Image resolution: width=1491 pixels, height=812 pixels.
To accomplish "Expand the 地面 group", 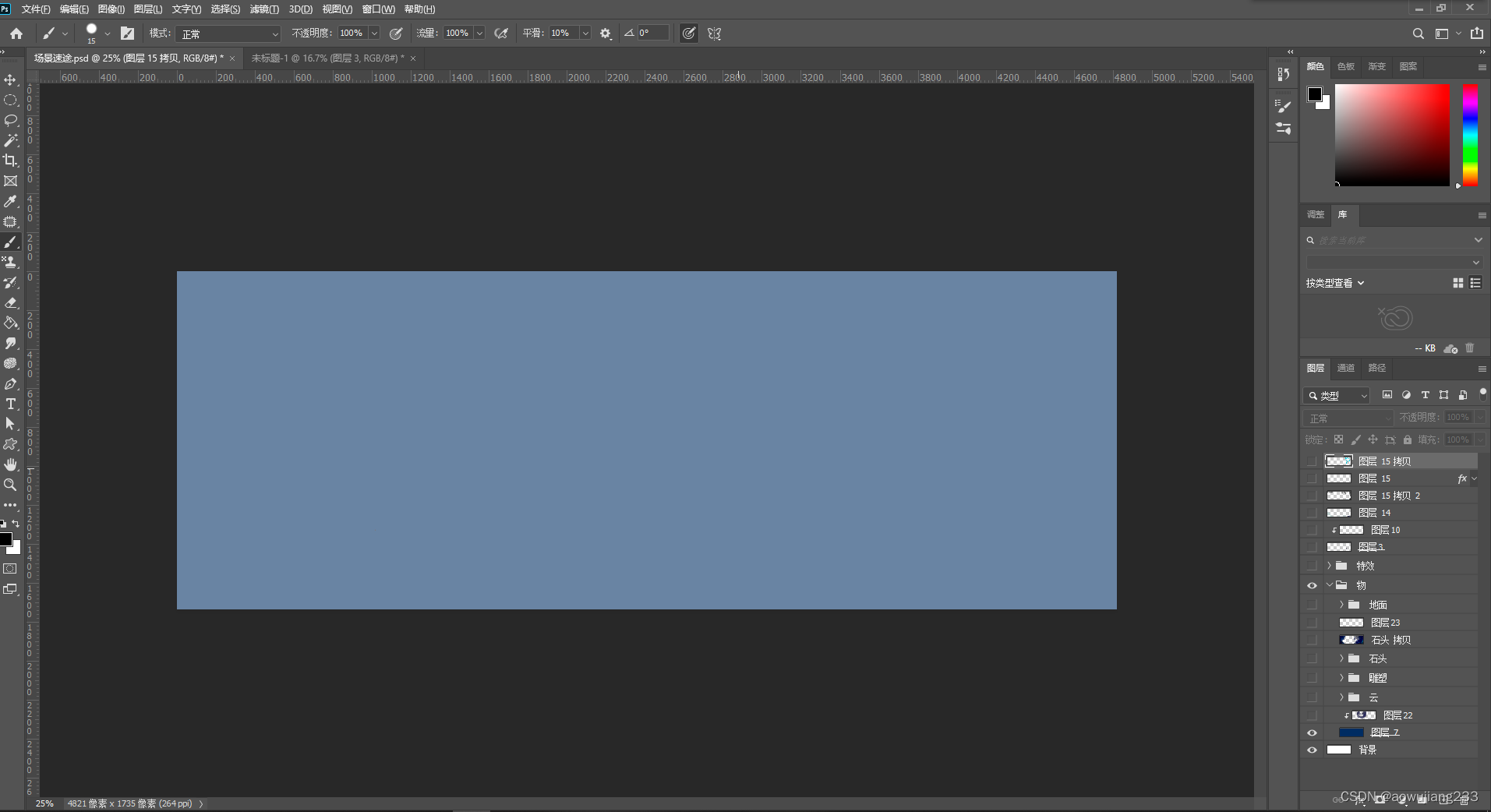I will point(1341,605).
